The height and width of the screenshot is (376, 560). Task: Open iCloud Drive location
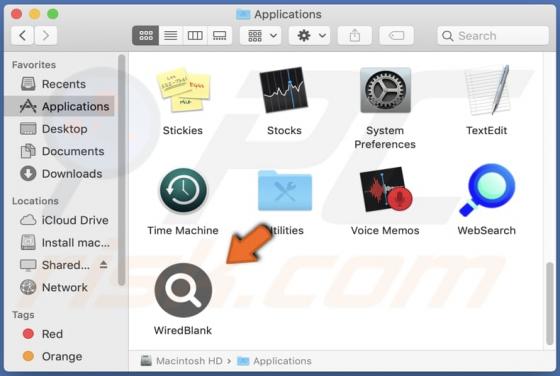(60, 220)
